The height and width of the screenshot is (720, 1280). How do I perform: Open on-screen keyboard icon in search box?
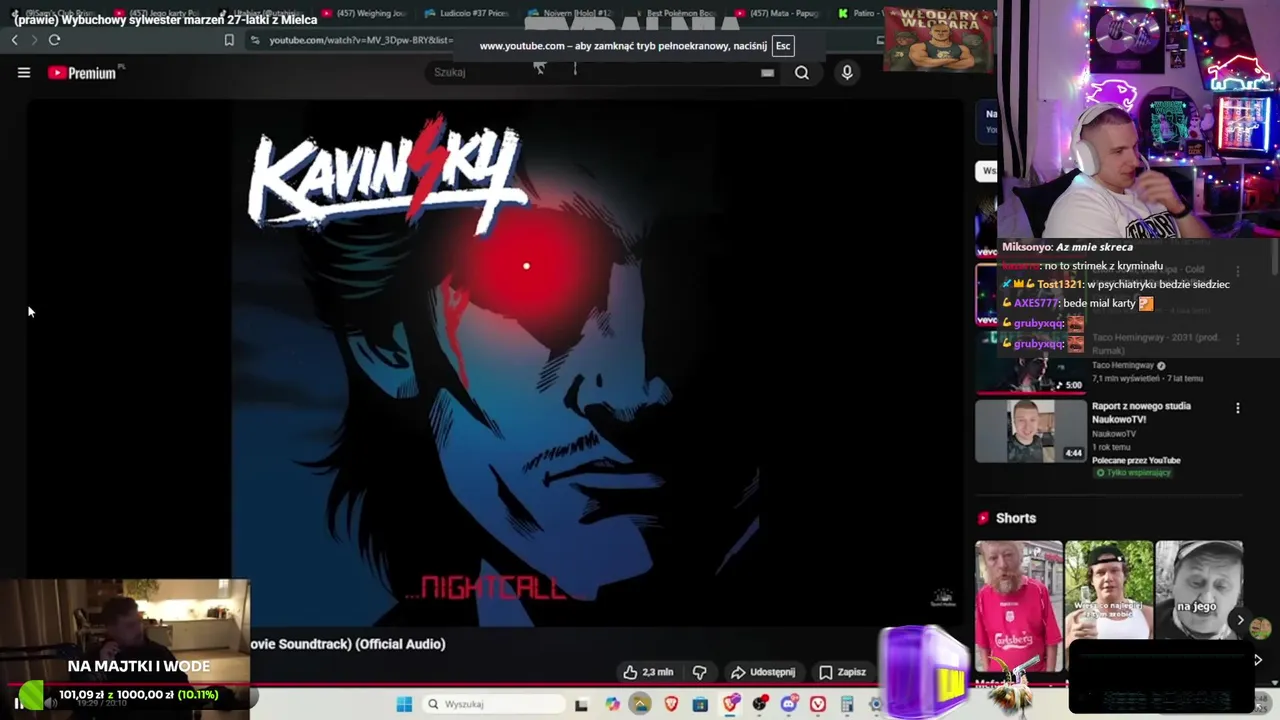767,73
